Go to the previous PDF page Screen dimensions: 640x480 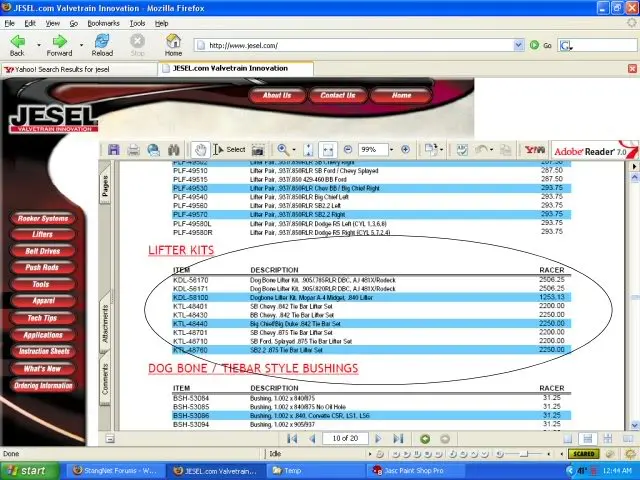pos(312,439)
